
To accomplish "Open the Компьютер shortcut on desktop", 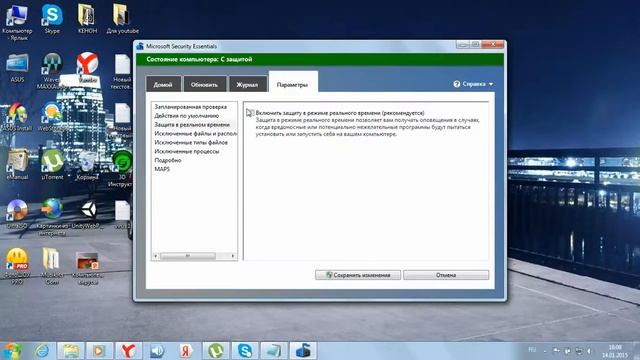I will 17,21.
